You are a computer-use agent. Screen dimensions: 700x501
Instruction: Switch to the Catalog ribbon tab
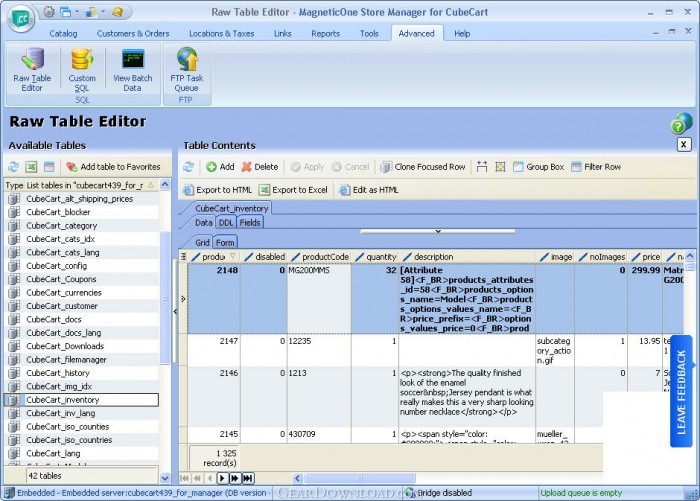[x=63, y=33]
